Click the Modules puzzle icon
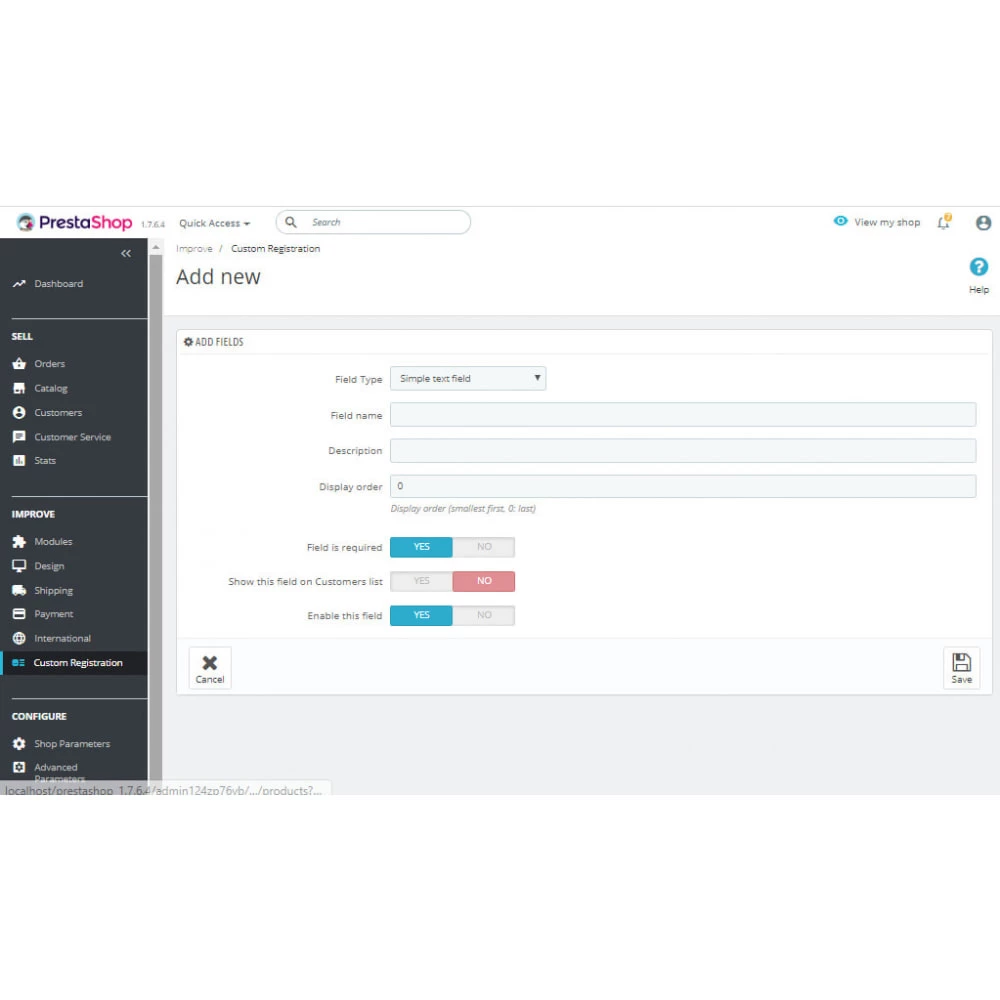The height and width of the screenshot is (1000, 1000). [x=19, y=541]
